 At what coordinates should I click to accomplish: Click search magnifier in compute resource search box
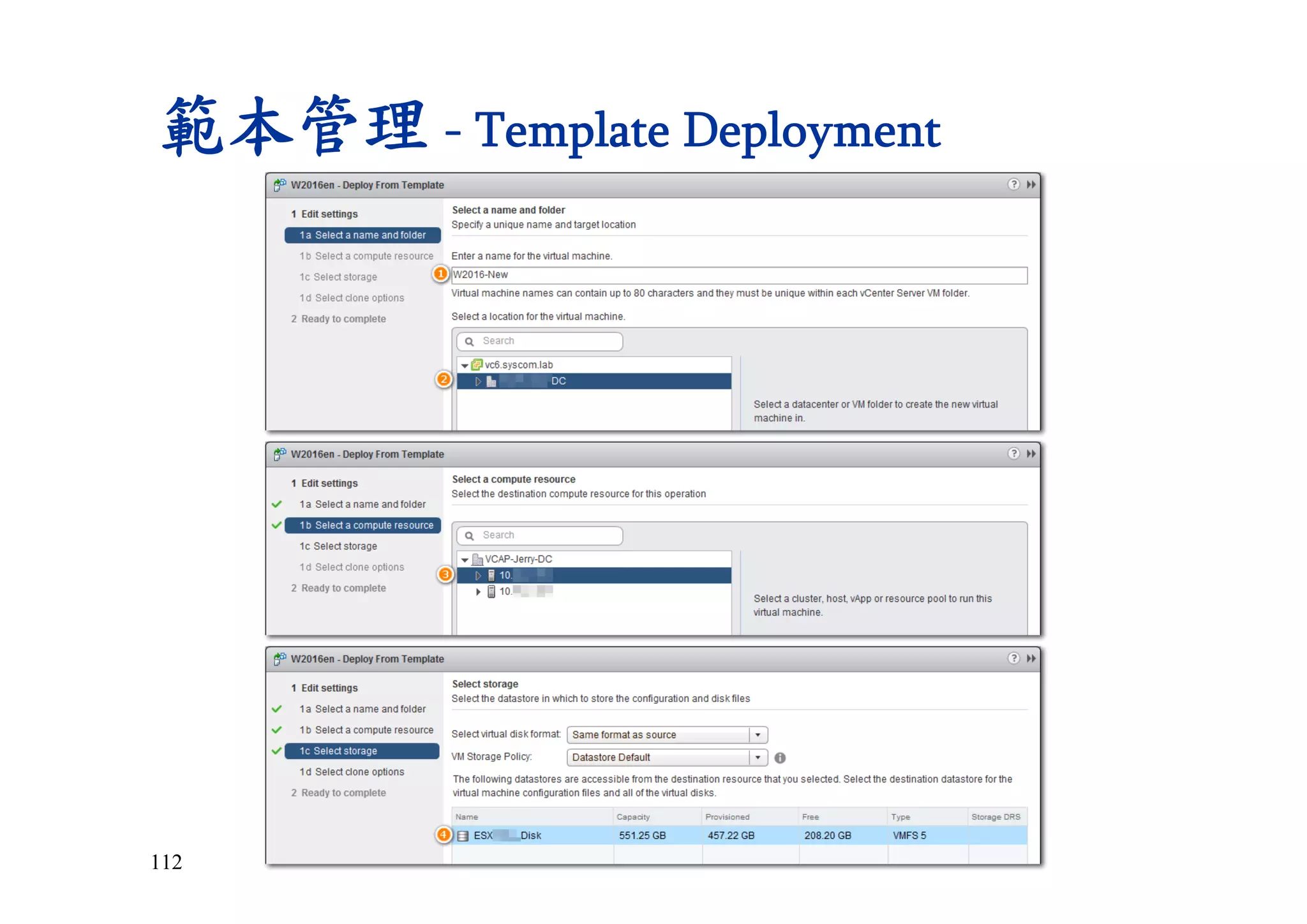(x=469, y=536)
